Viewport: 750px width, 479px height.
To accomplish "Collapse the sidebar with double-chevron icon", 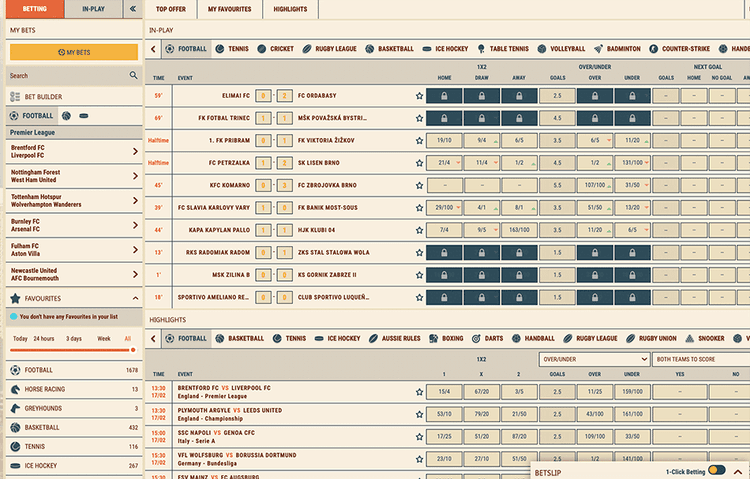I will [x=133, y=9].
